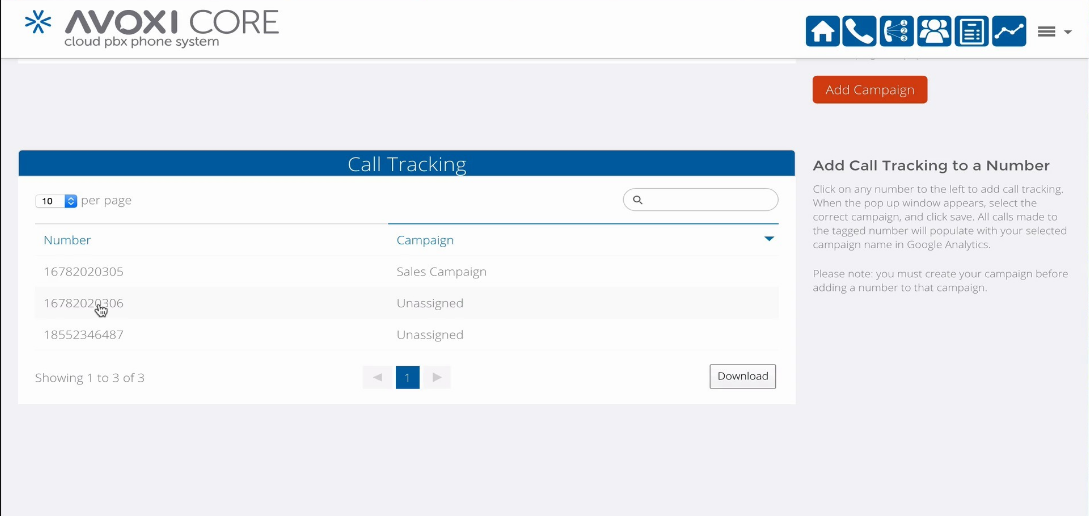Open the call flow routing icon

pos(897,31)
